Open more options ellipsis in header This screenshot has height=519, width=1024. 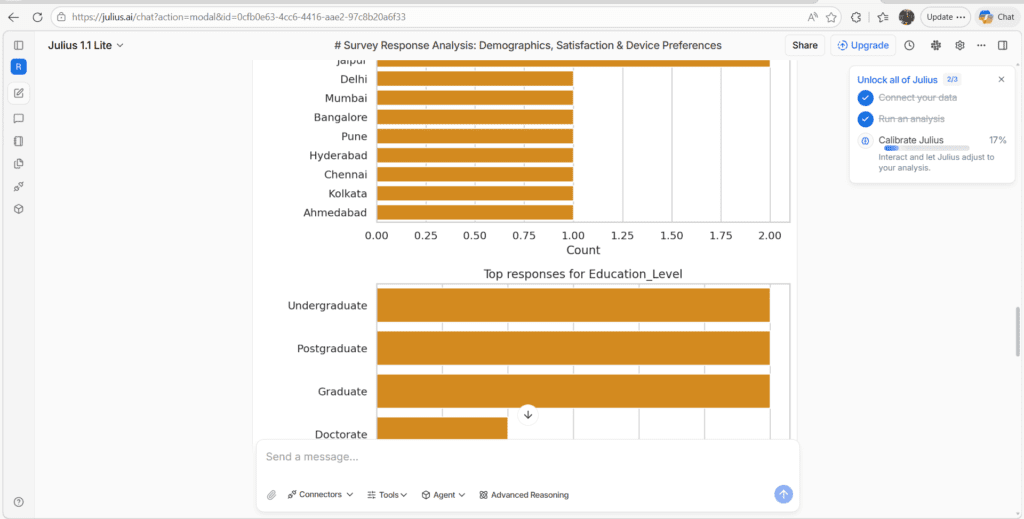[x=981, y=45]
